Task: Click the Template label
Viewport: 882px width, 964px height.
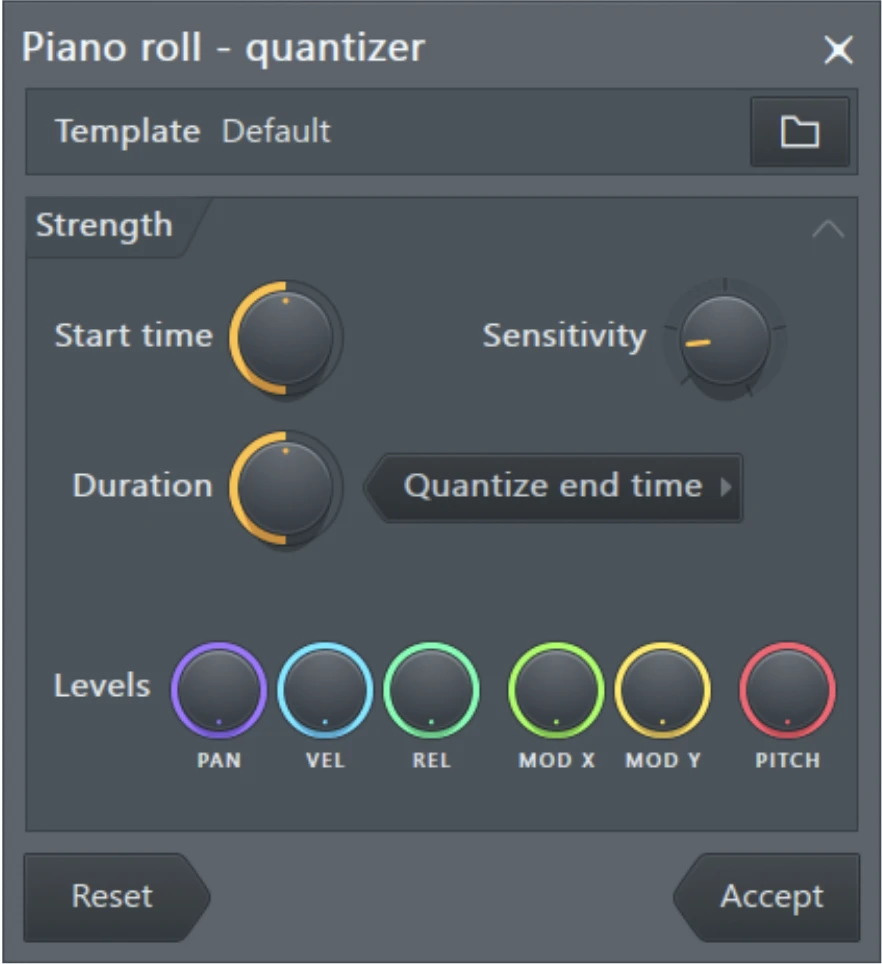Action: pyautogui.click(x=127, y=132)
